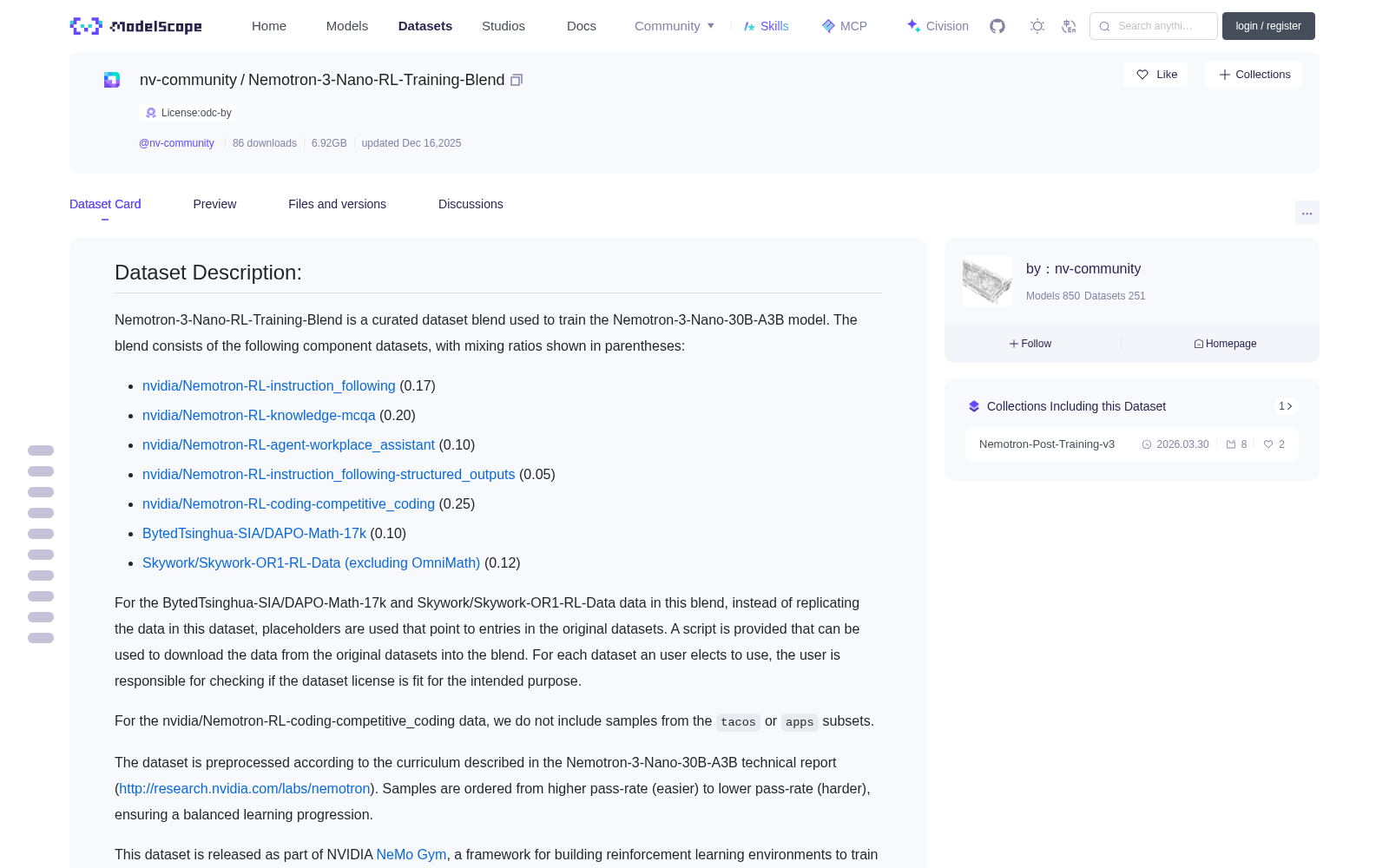Copy dataset name using the copy icon
This screenshot has width=1389, height=868.
pos(517,80)
